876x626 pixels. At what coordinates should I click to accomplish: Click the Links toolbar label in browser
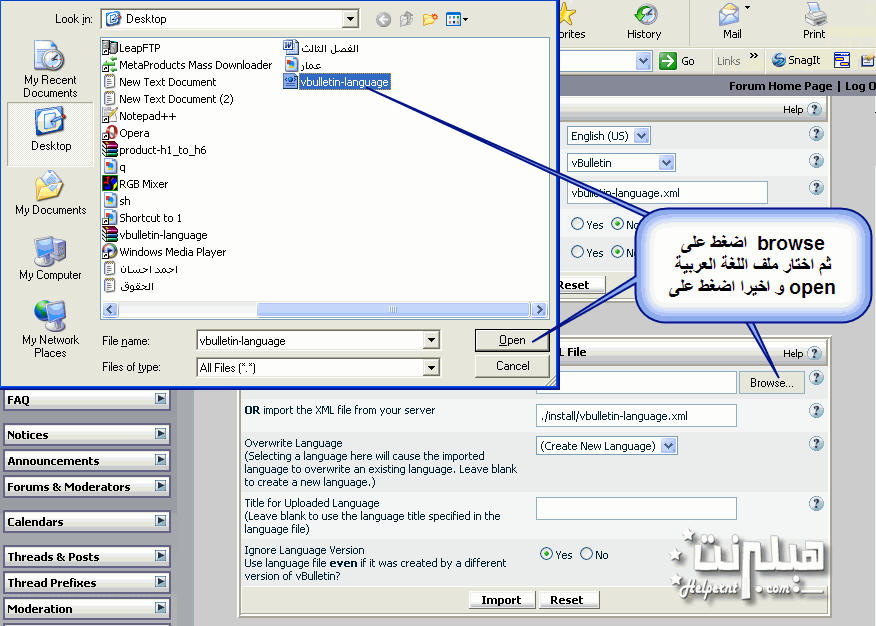tap(729, 61)
